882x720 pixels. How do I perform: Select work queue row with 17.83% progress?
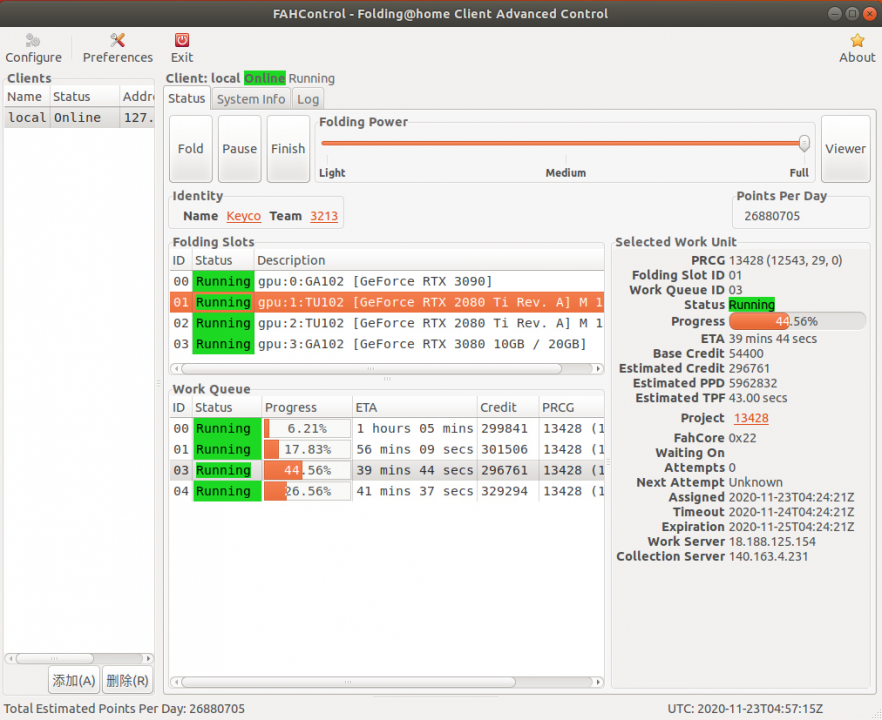coord(387,449)
